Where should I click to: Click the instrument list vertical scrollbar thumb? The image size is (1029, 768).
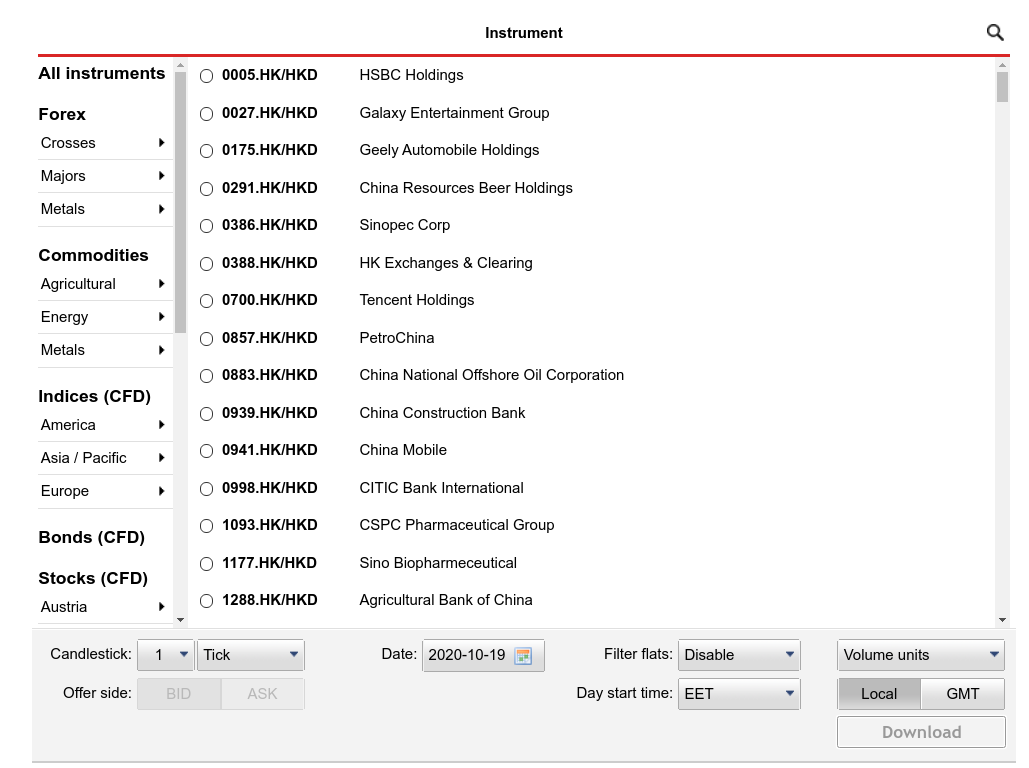[1002, 87]
